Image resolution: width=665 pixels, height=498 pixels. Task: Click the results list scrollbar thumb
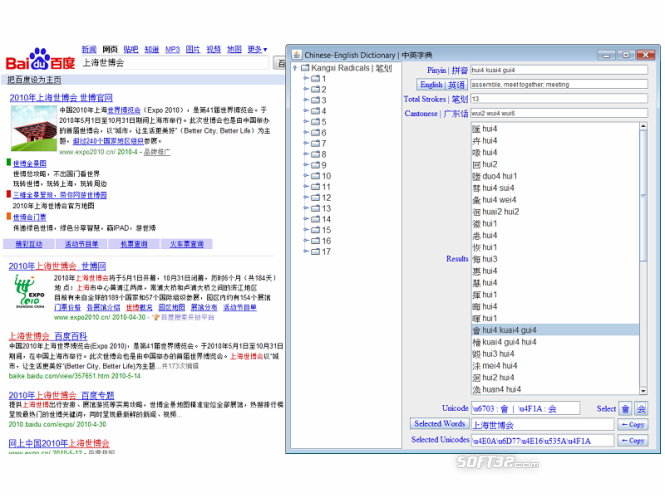pos(643,195)
